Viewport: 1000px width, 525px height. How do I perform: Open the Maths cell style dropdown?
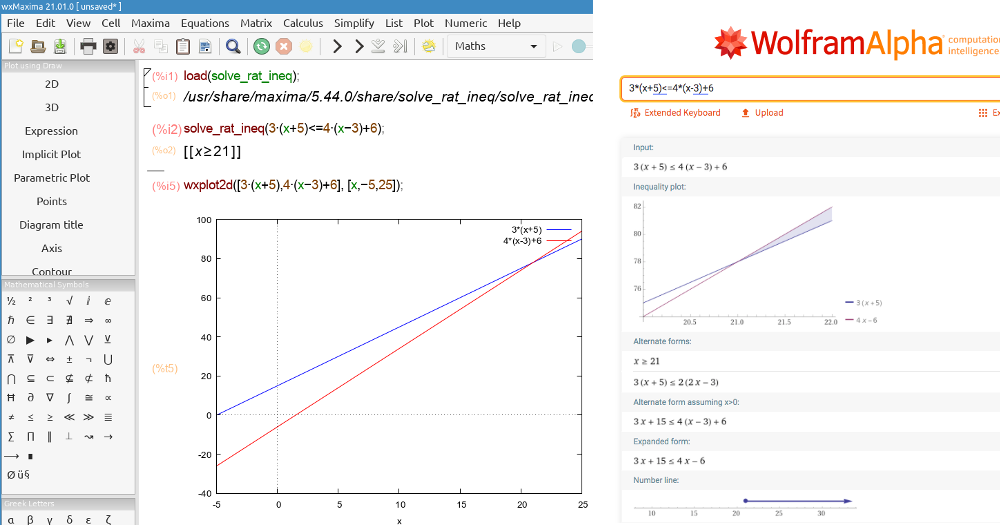coord(496,46)
